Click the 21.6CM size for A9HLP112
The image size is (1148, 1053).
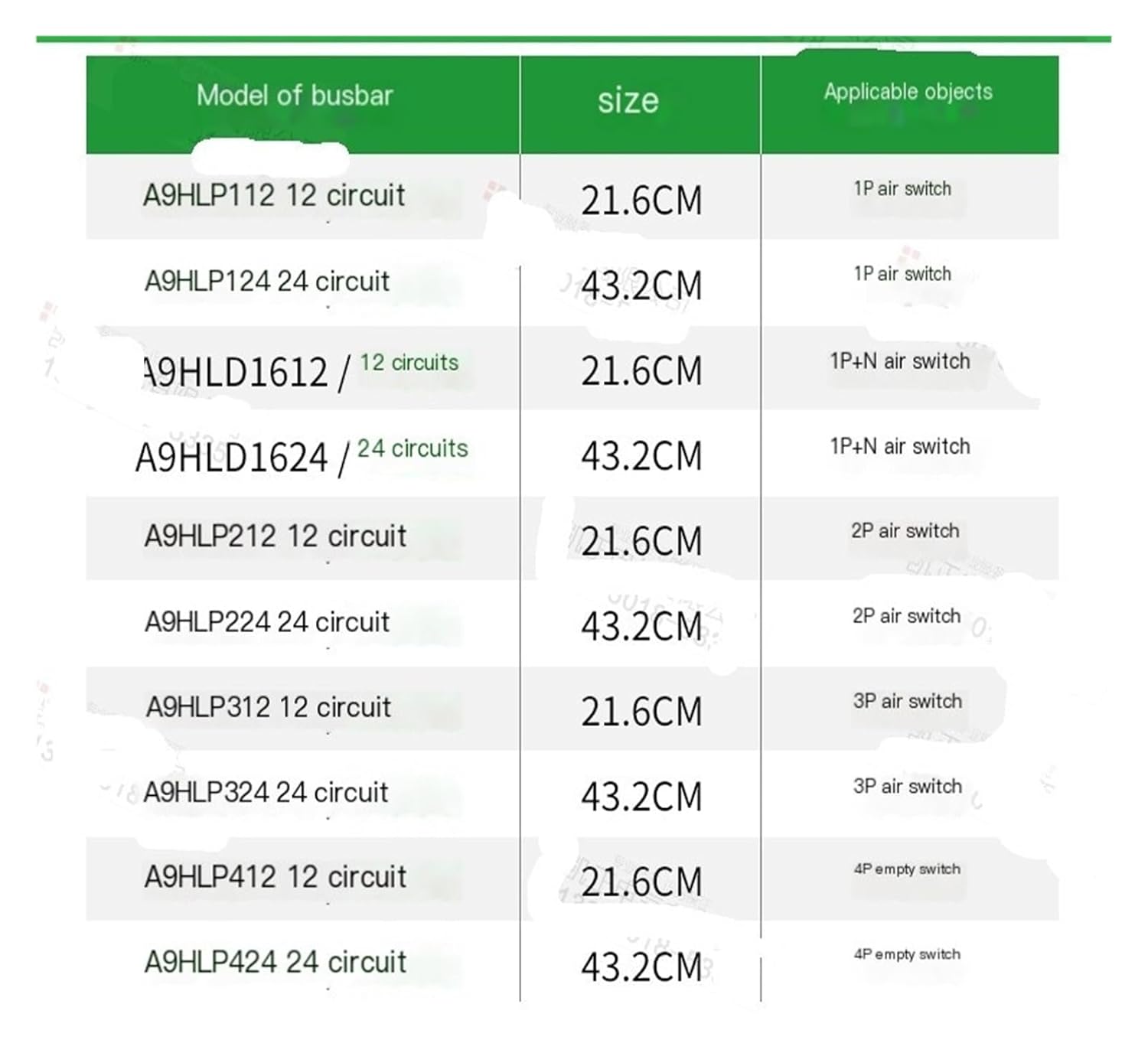point(641,200)
